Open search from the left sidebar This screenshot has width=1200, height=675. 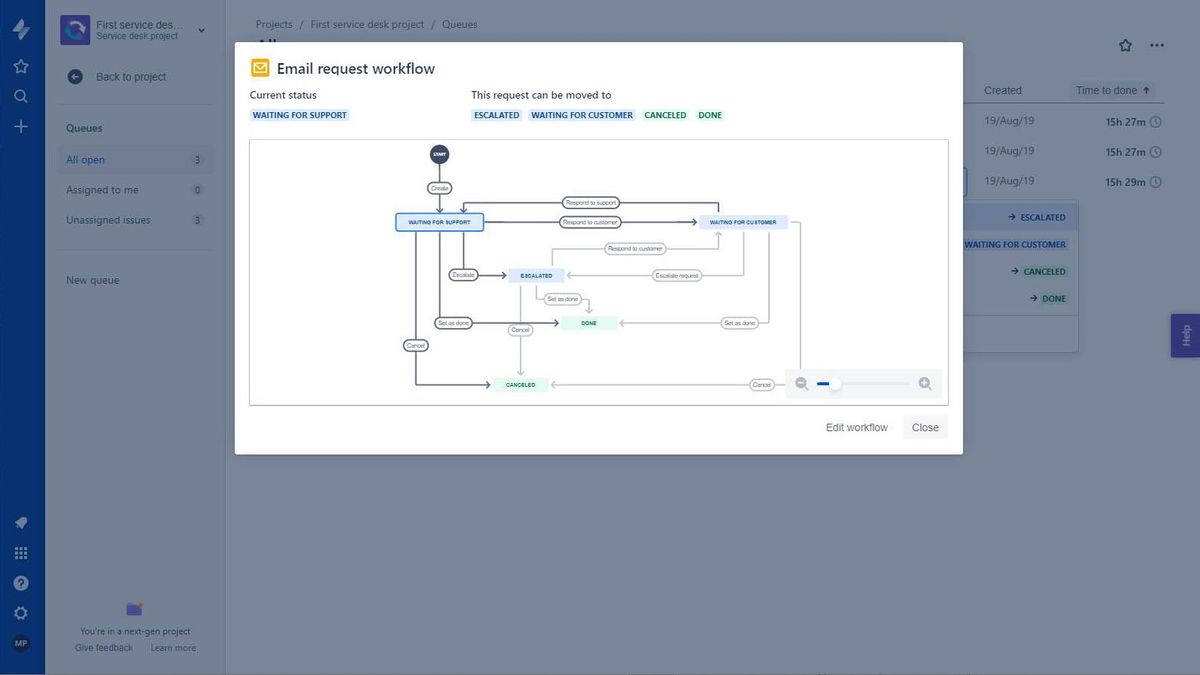tap(21, 95)
